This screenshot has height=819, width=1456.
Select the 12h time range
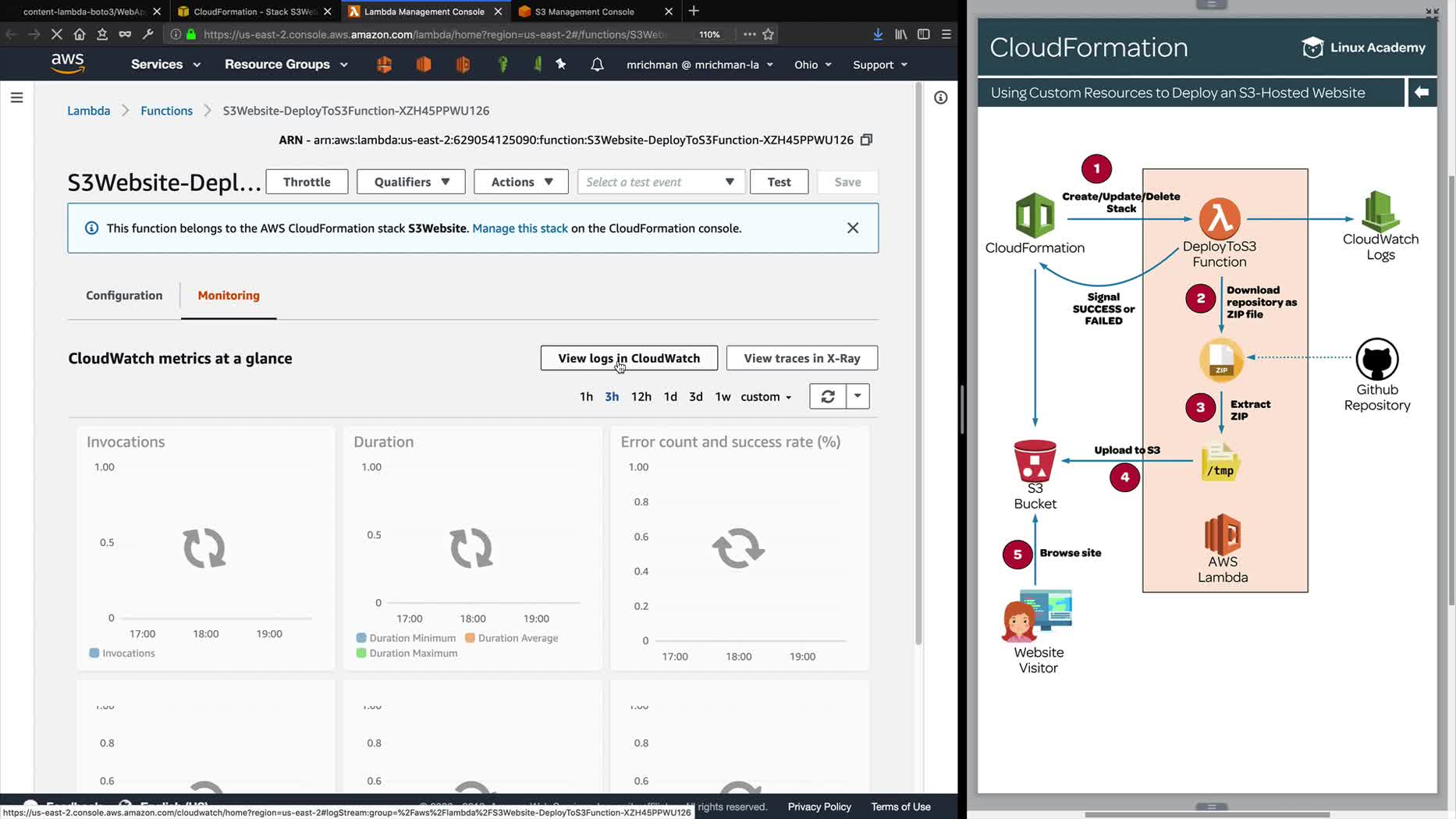(641, 396)
